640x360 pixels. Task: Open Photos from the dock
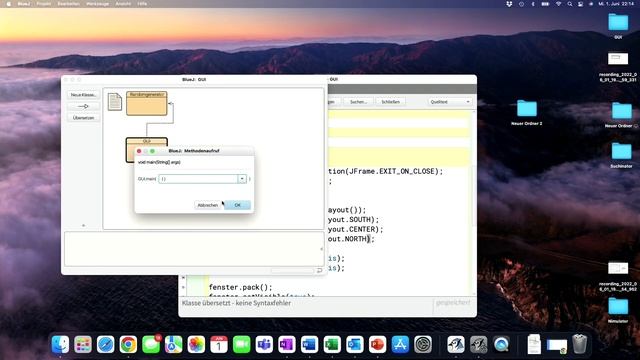196,344
